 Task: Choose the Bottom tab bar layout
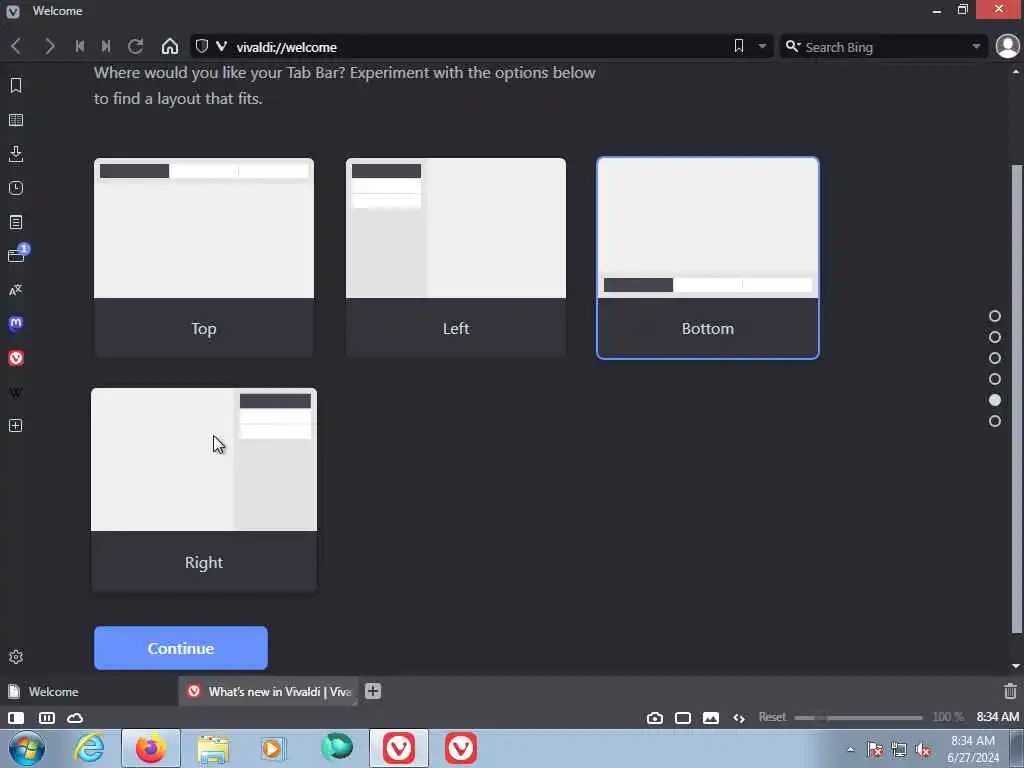pos(708,257)
